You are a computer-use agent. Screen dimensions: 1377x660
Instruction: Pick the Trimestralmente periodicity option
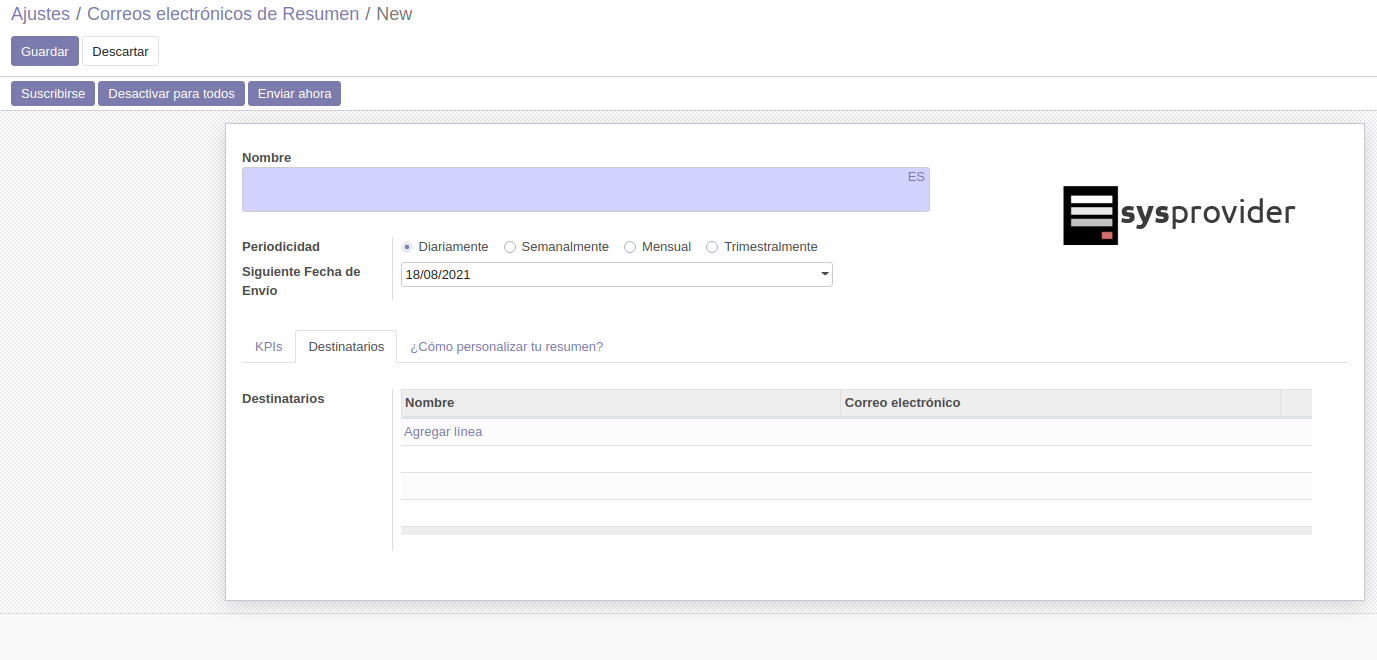[x=712, y=247]
